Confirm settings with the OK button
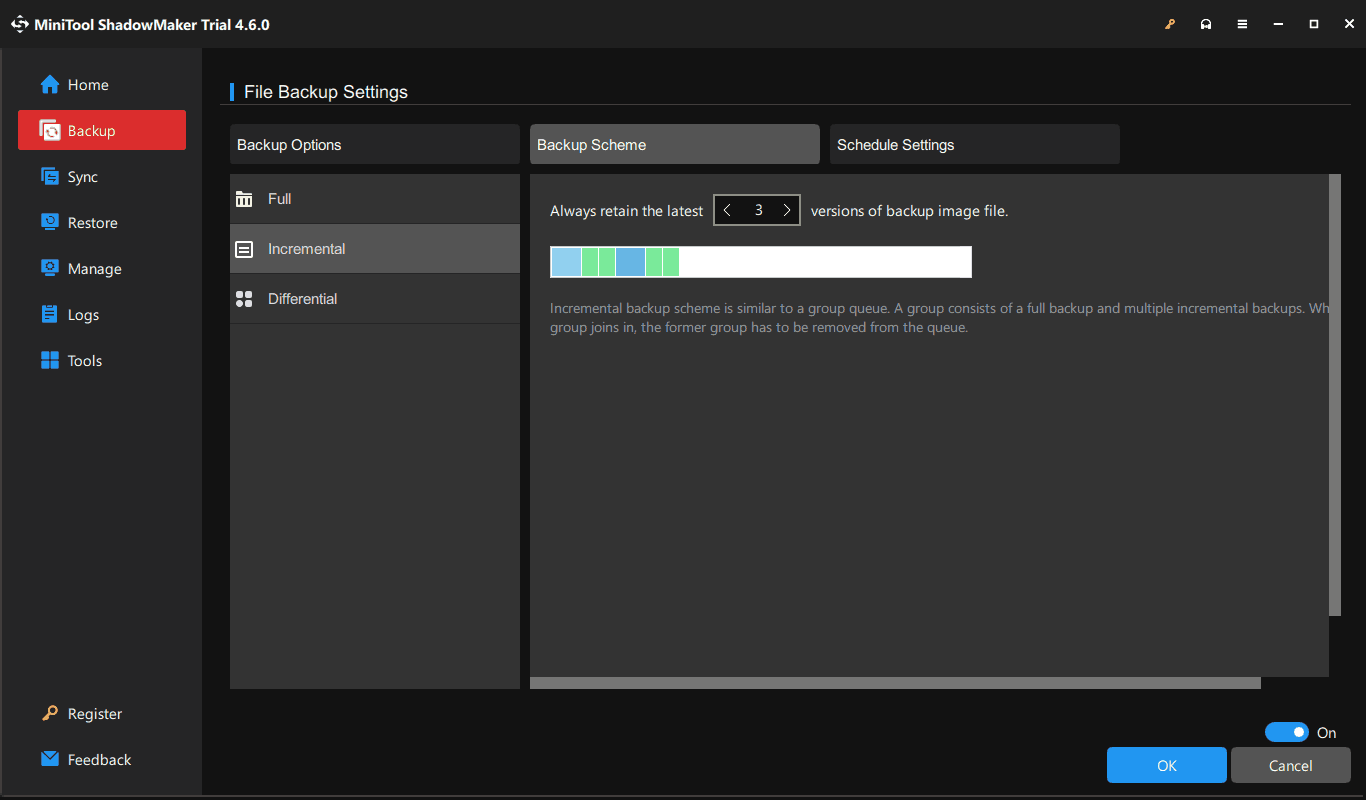The image size is (1366, 800). point(1166,765)
